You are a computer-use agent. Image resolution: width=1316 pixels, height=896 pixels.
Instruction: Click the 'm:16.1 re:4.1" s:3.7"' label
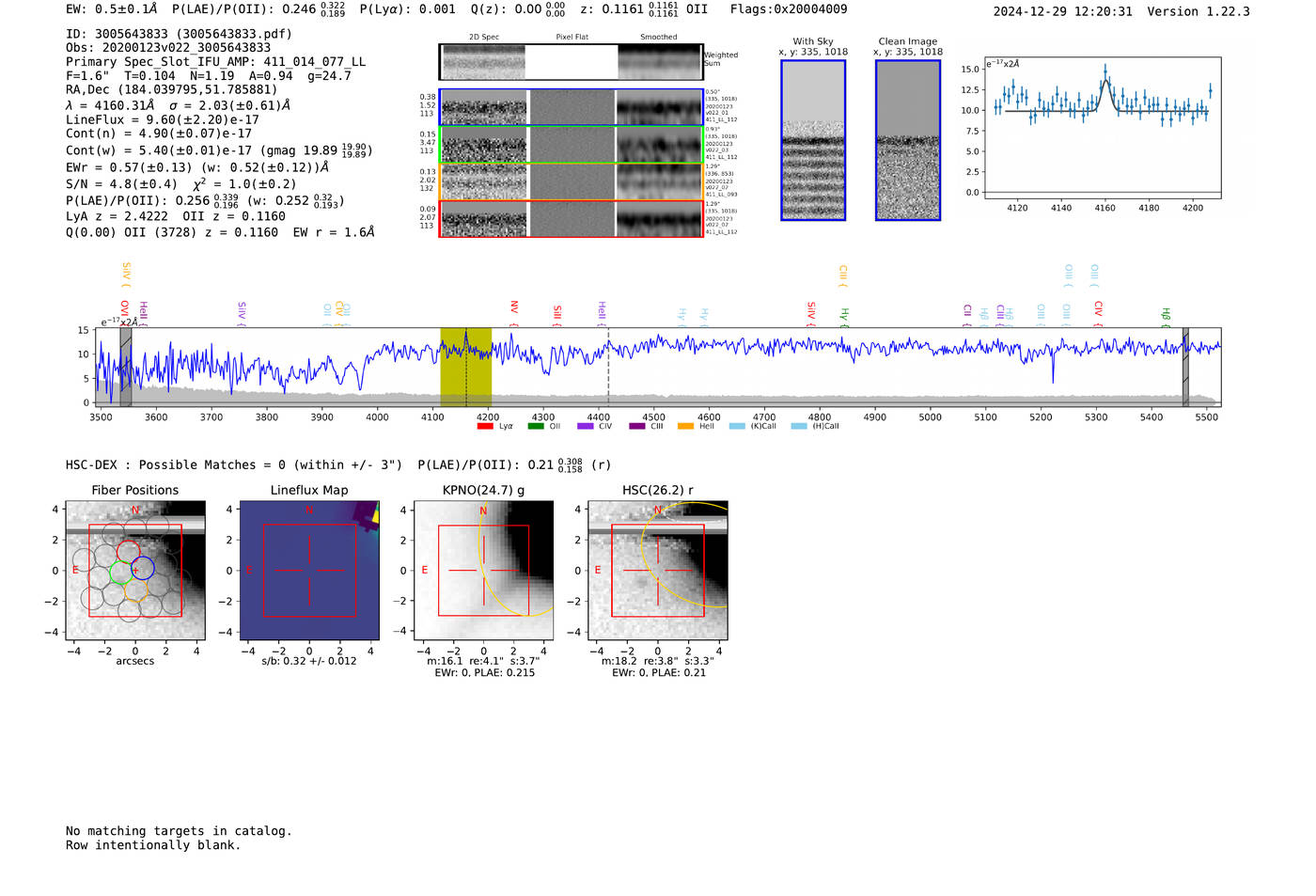coord(483,661)
